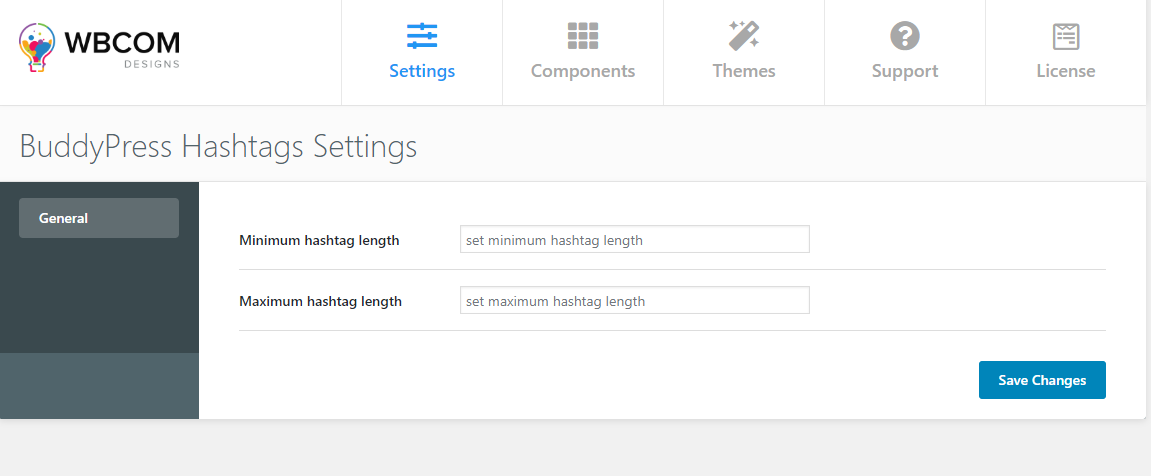Click the Minimum hashtag length label
This screenshot has width=1151, height=476.
[319, 240]
